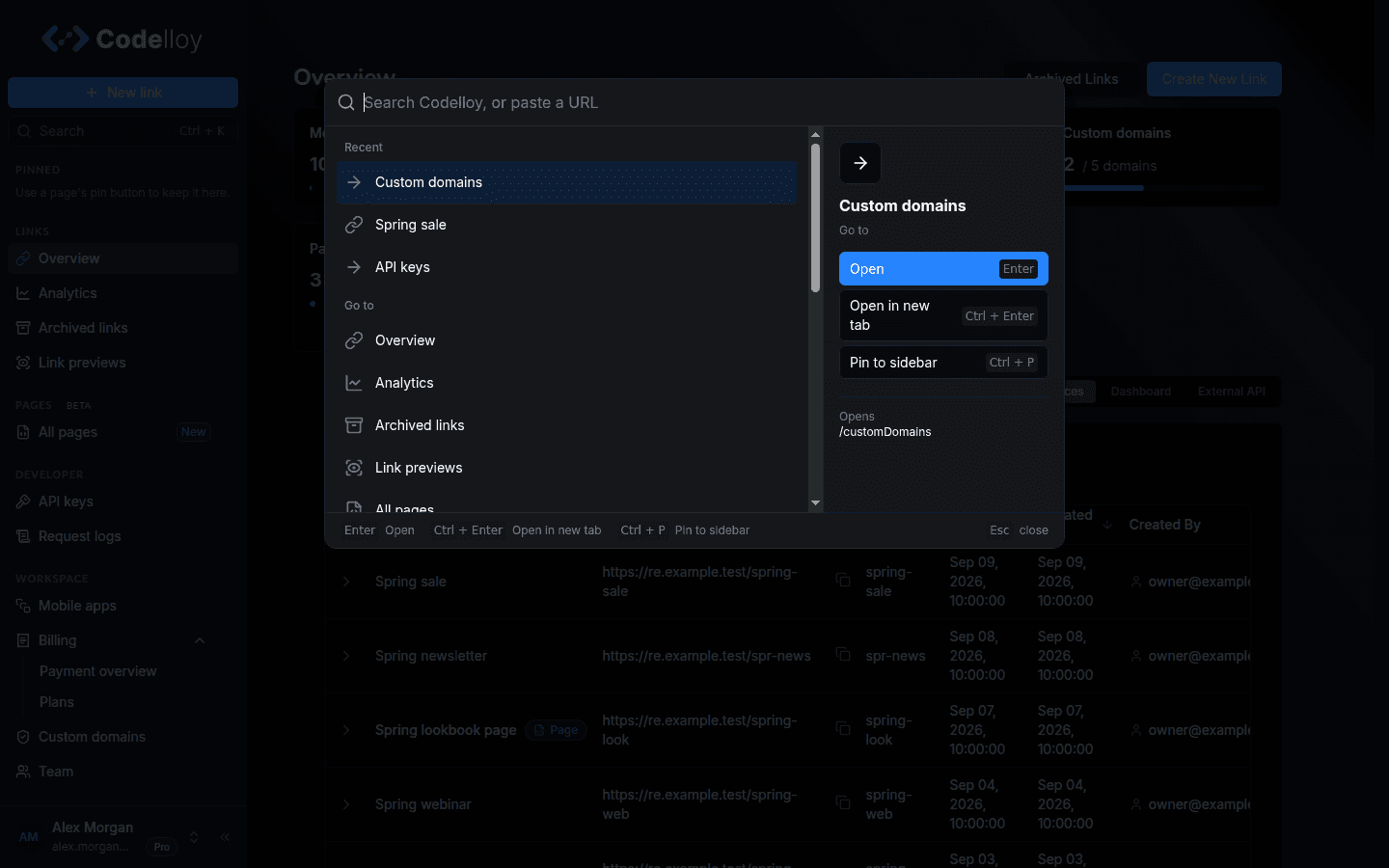
Task: Expand the Spring sale table row
Action: click(346, 582)
